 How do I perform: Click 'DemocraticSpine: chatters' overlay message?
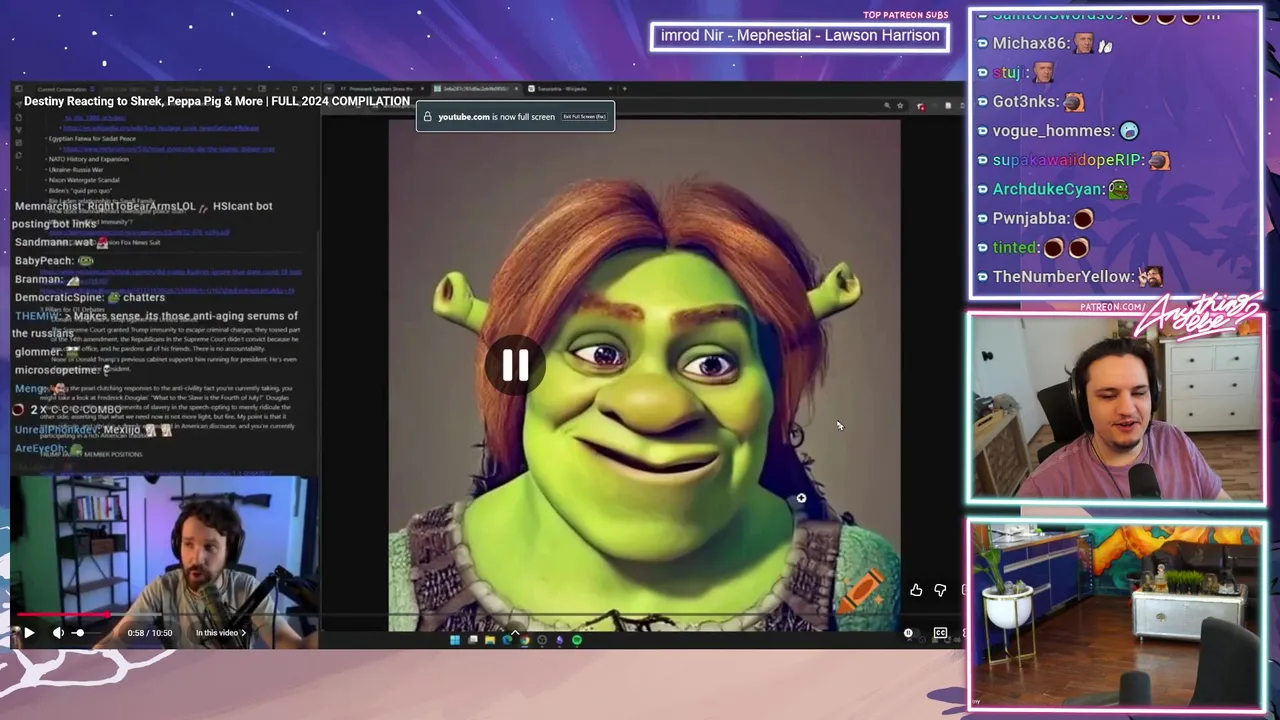[90, 297]
